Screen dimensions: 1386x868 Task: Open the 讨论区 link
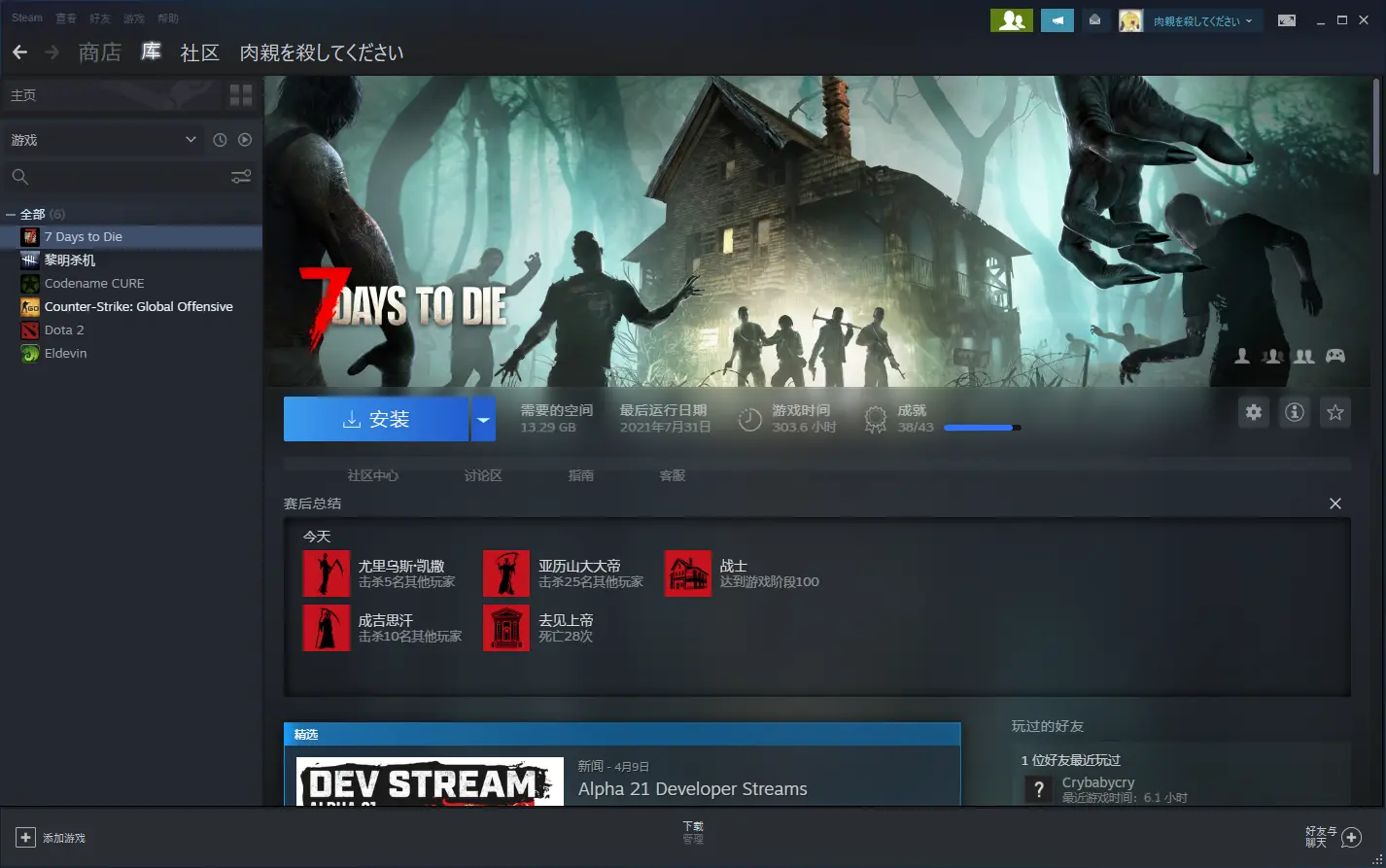483,475
